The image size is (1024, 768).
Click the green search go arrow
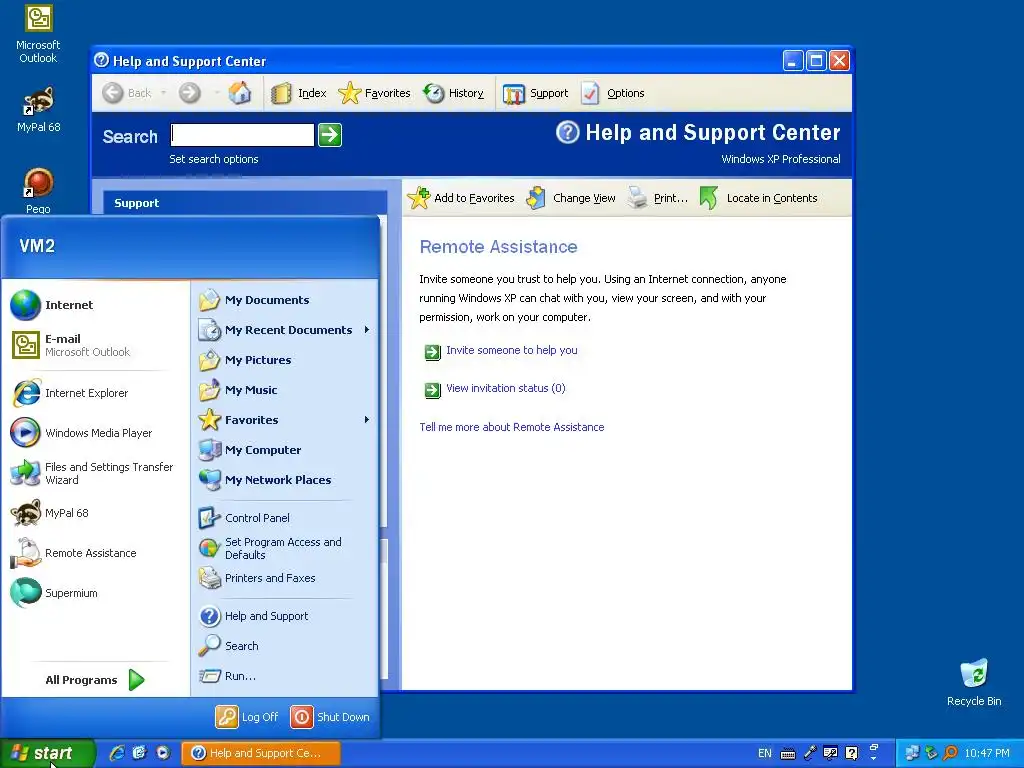coord(330,135)
